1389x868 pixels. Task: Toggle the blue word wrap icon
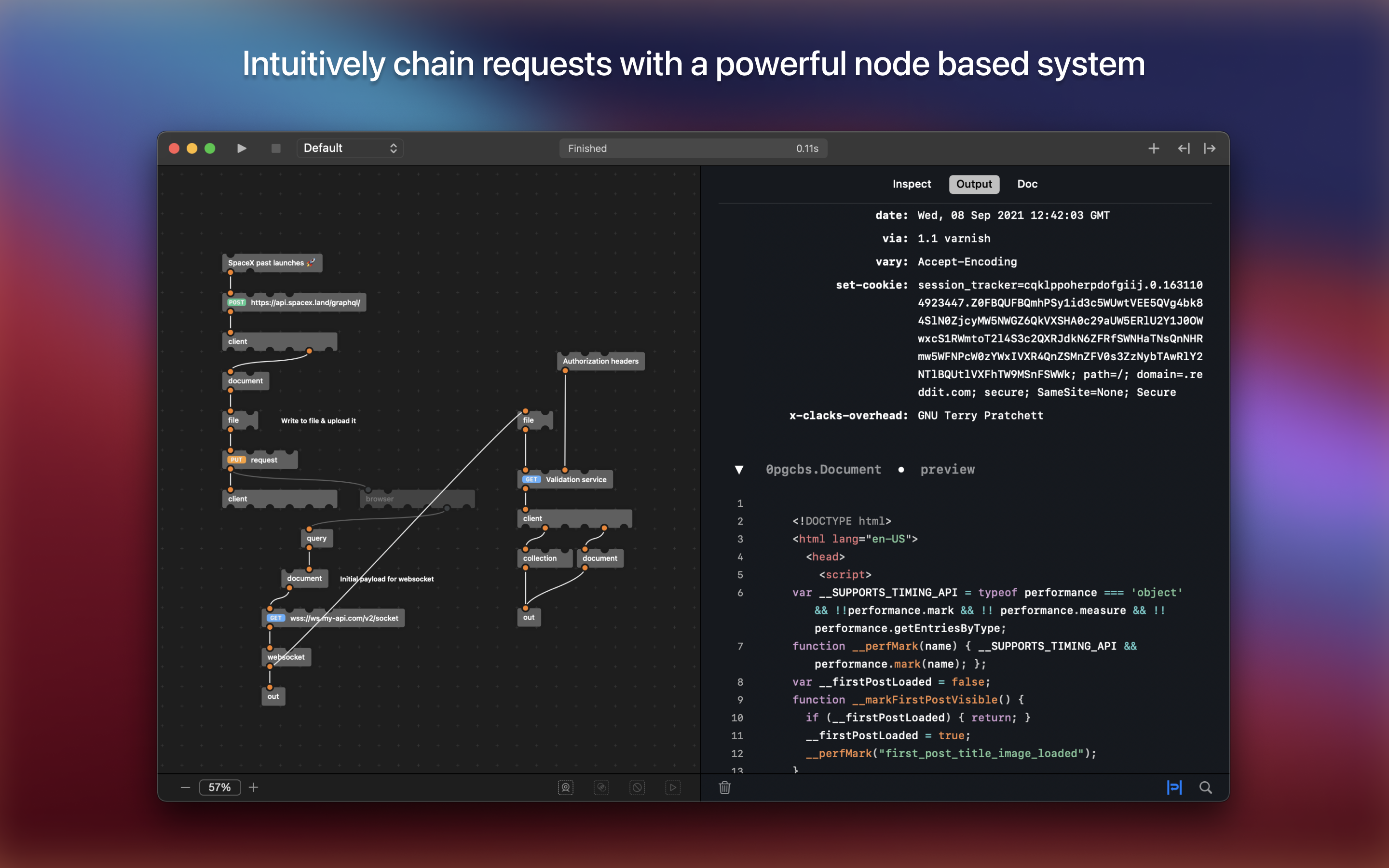1174,787
